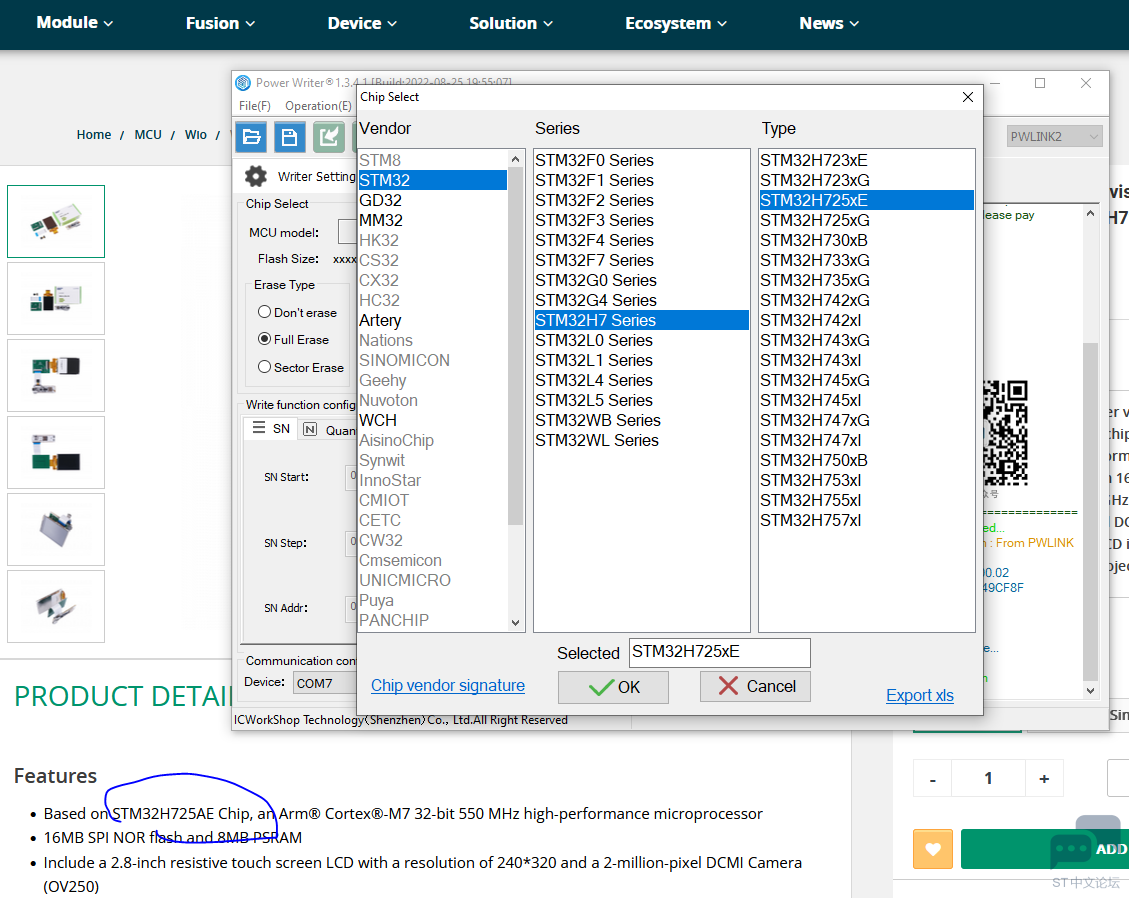This screenshot has height=898, width=1129.
Task: Open Chip vendor signature link
Action: [x=448, y=686]
